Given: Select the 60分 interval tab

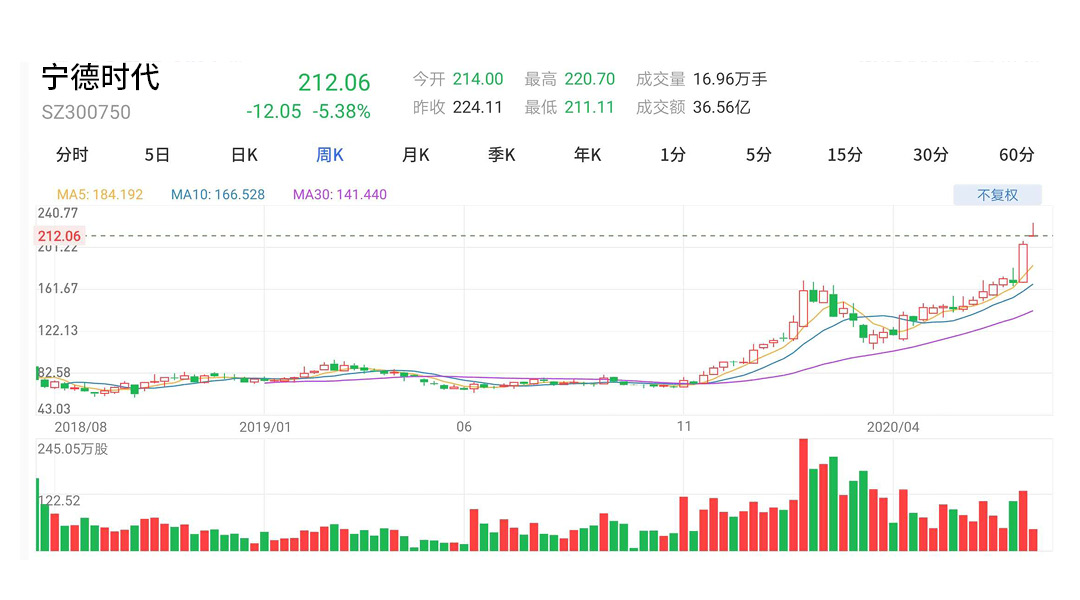Looking at the screenshot, I should pyautogui.click(x=1017, y=155).
